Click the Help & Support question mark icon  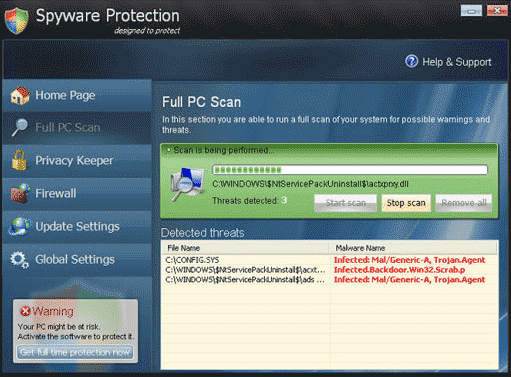(x=411, y=61)
